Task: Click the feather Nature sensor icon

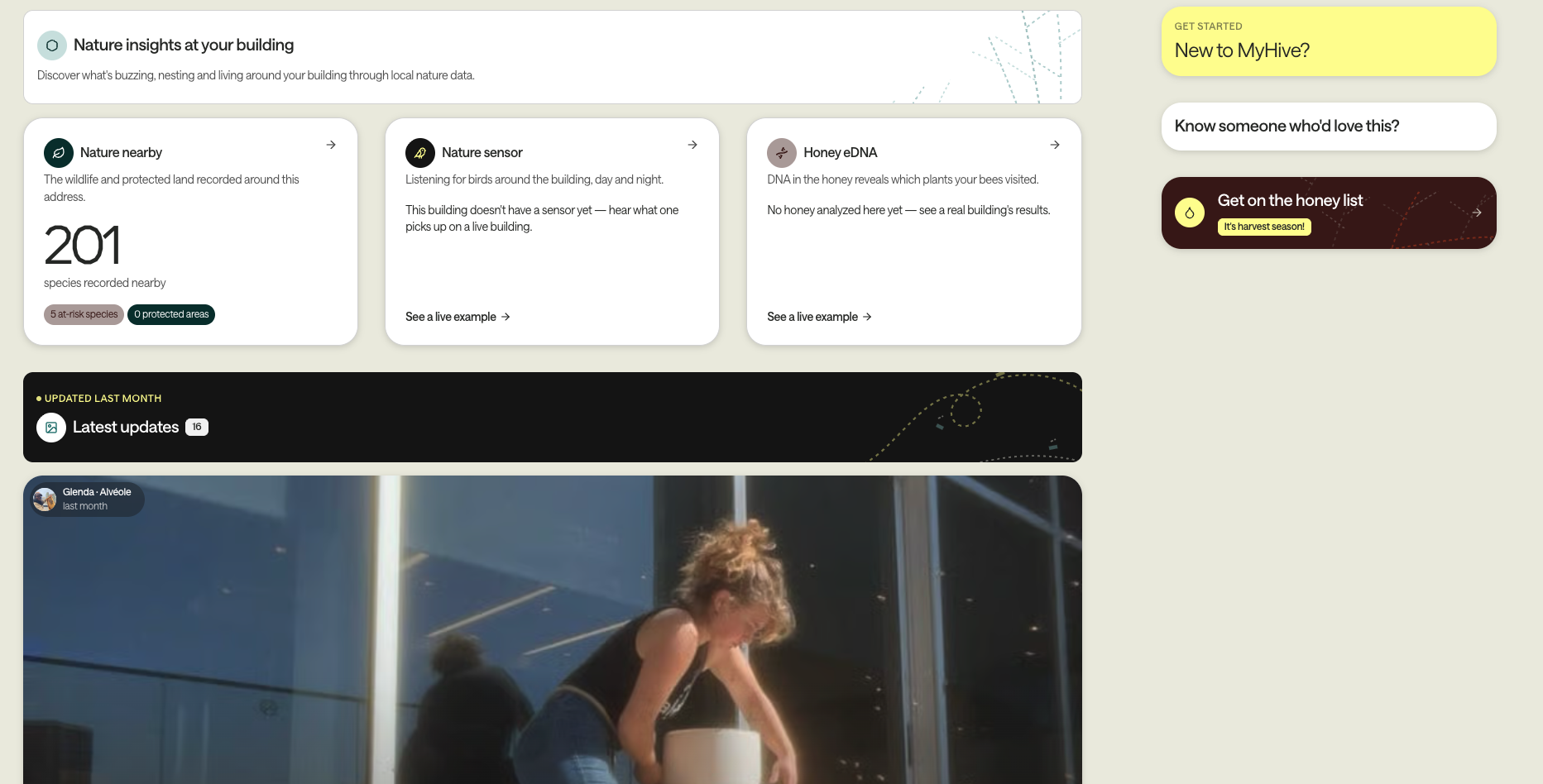Action: [420, 153]
